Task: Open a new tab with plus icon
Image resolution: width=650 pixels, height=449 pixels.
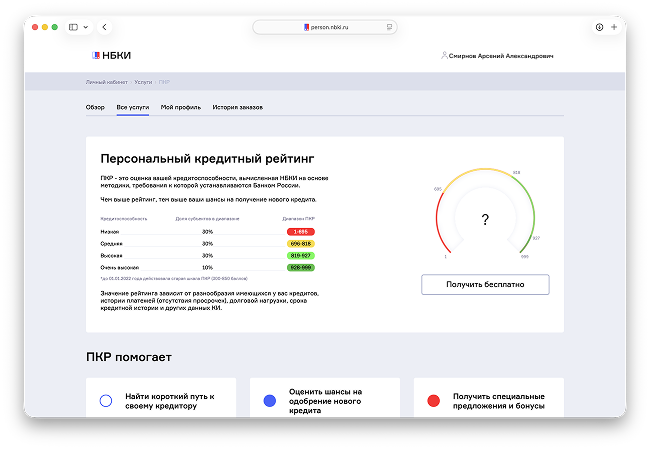Action: pyautogui.click(x=614, y=27)
